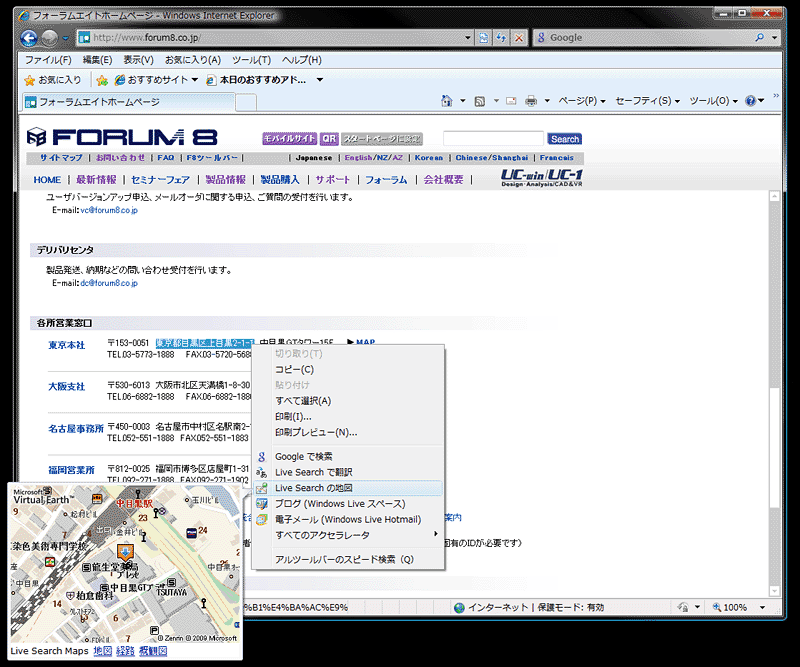Open the 東京本社 link
Viewport: 800px width, 667px height.
coord(67,345)
